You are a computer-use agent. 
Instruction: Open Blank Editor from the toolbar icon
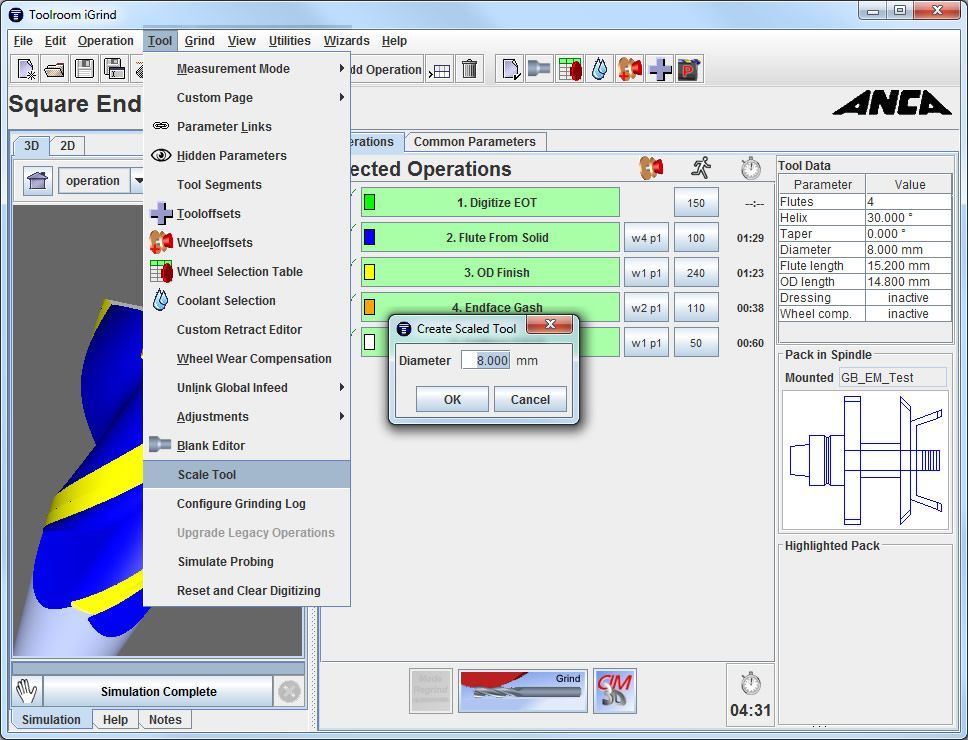(540, 69)
